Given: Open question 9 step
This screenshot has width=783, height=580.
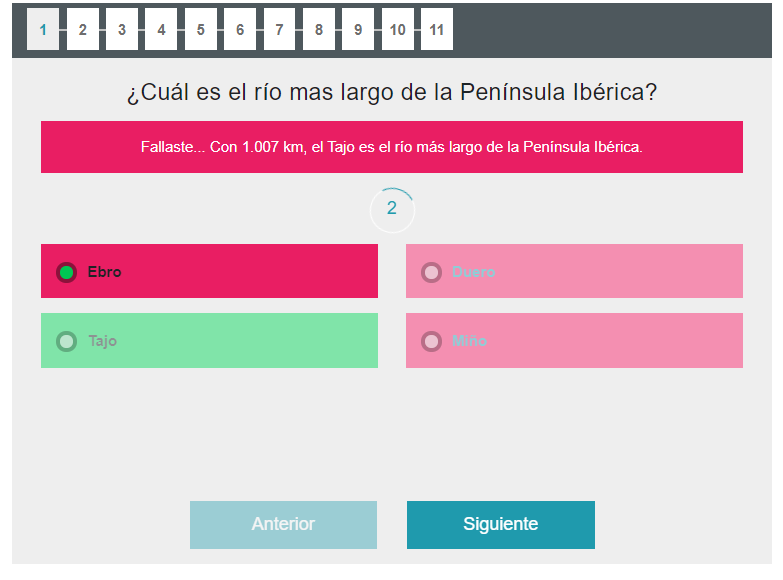Looking at the screenshot, I should click(x=358, y=29).
